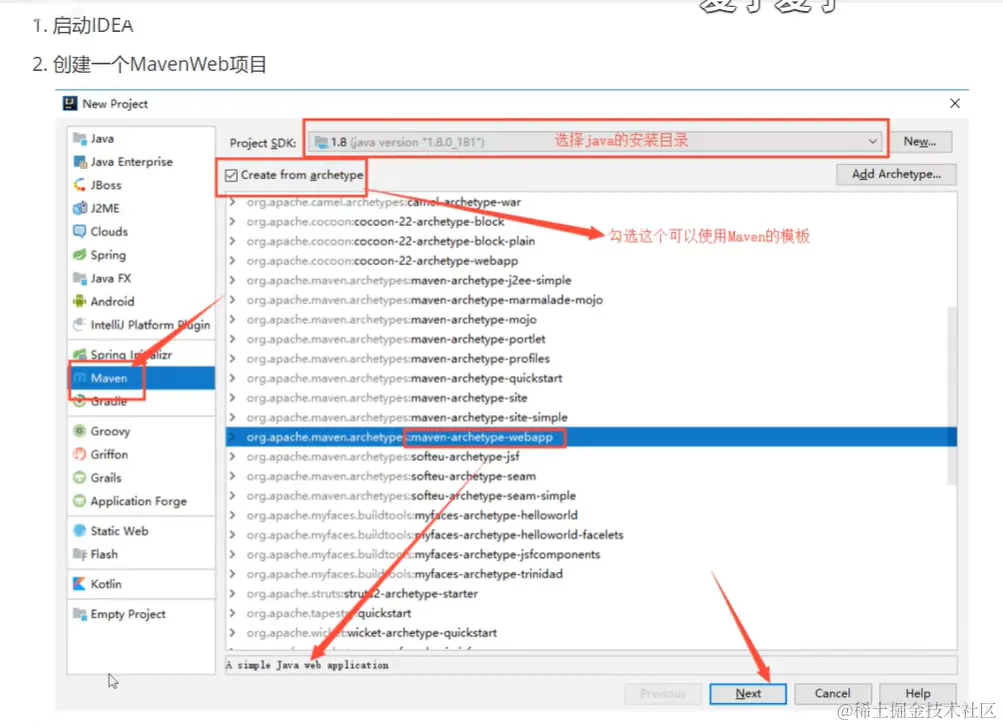
Task: Open Help for the dialog
Action: (917, 693)
